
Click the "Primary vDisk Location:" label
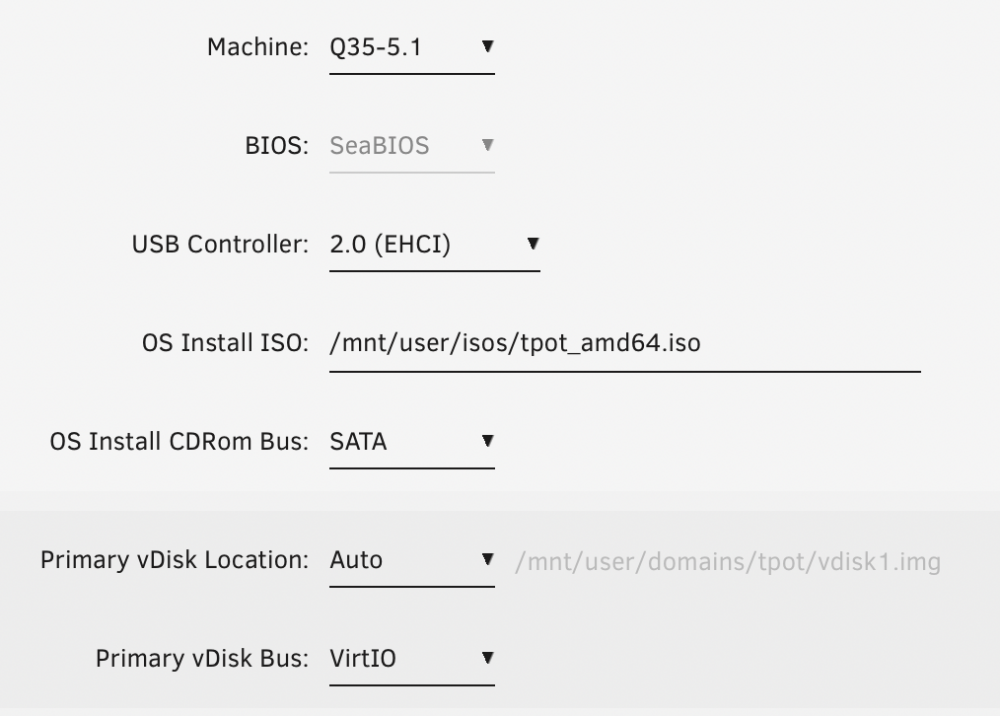click(174, 560)
